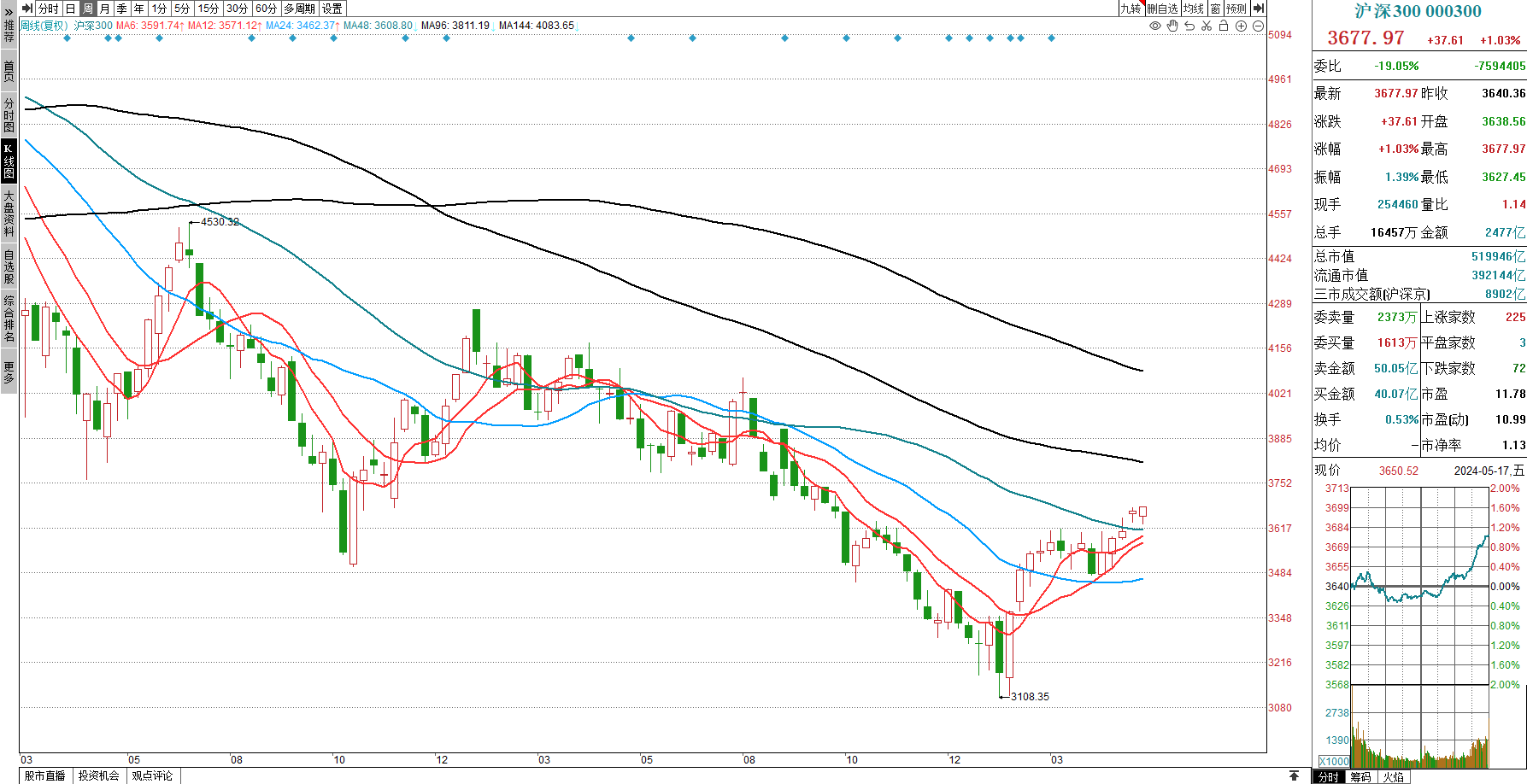The image size is (1527, 784).
Task: Open the 设置 settings menu
Action: pyautogui.click(x=332, y=9)
